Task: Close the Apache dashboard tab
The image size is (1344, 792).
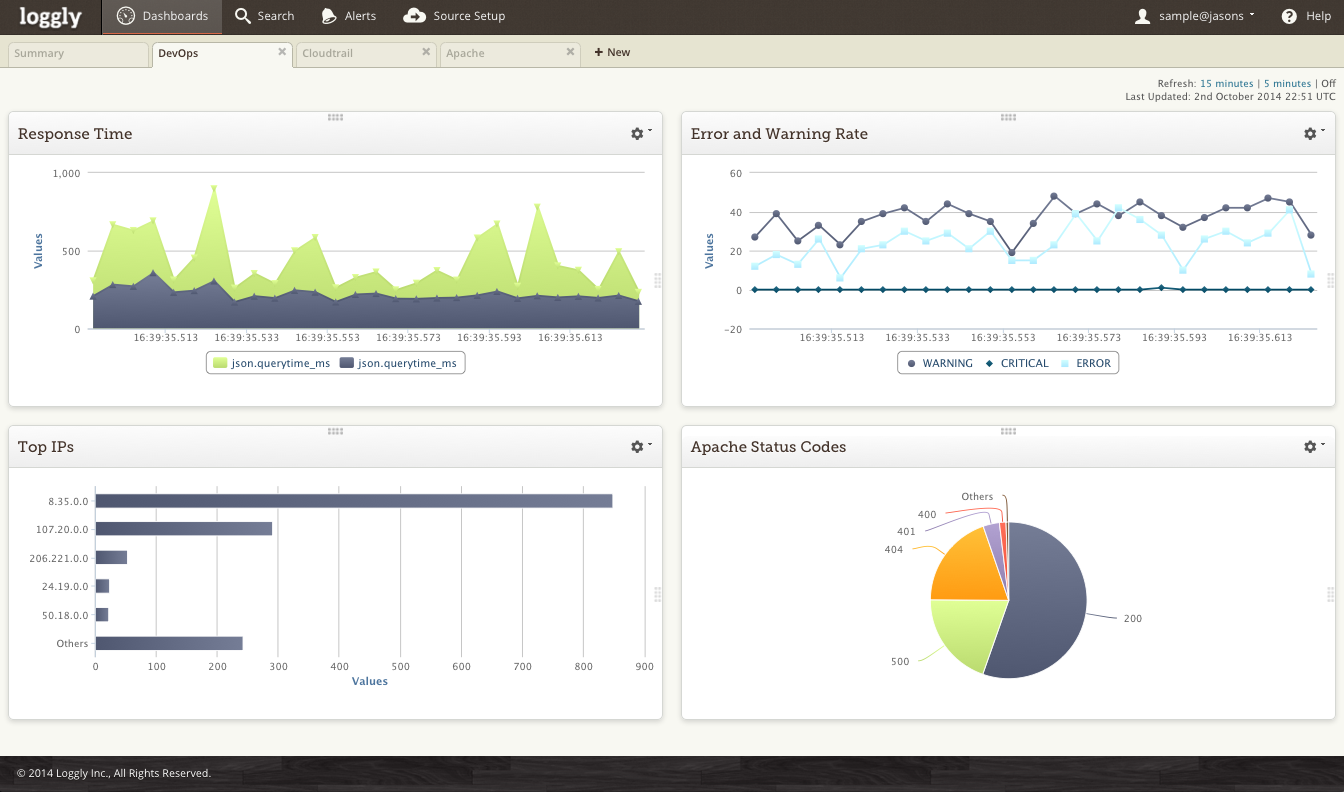Action: pos(570,52)
